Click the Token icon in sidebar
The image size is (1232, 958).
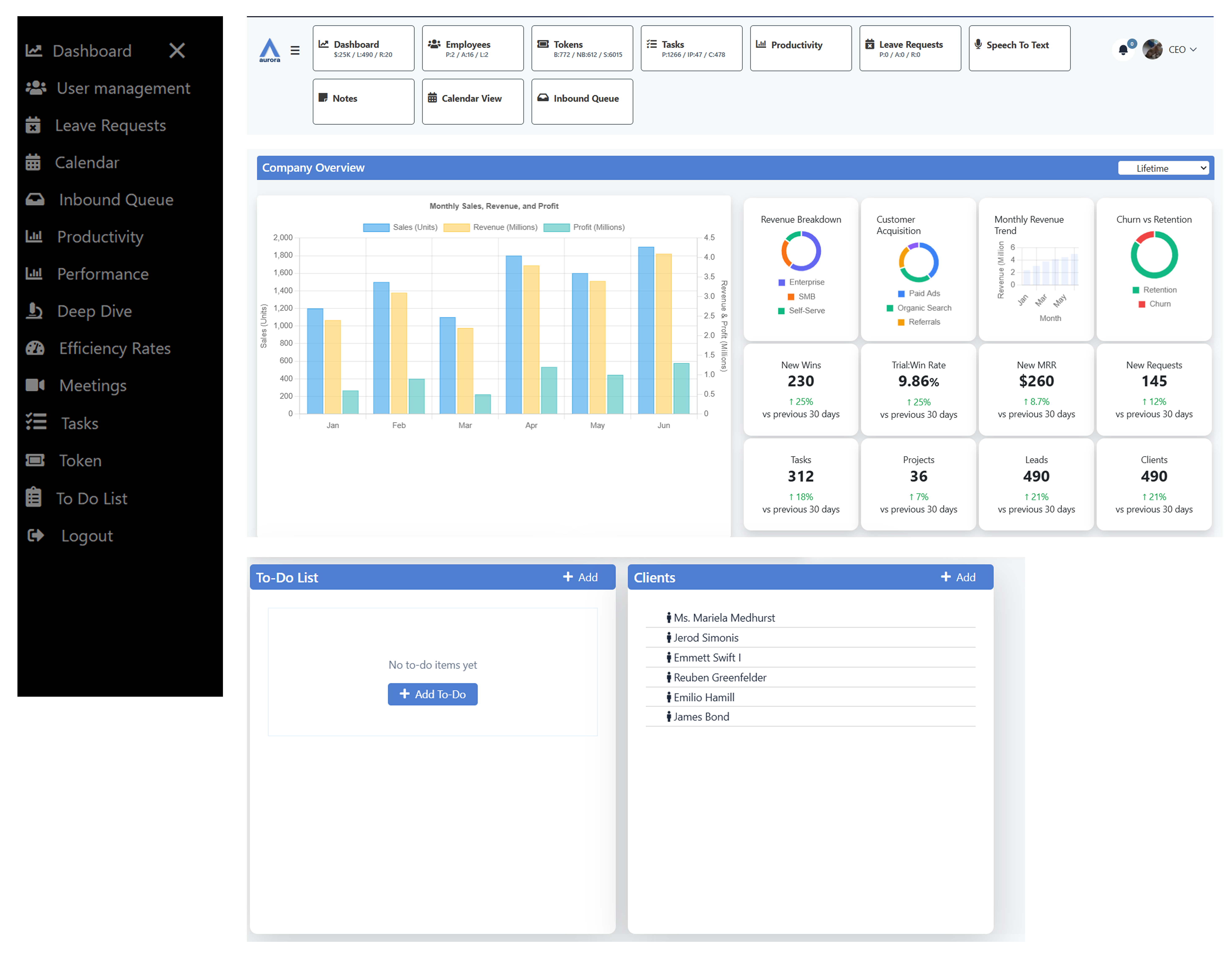(35, 460)
